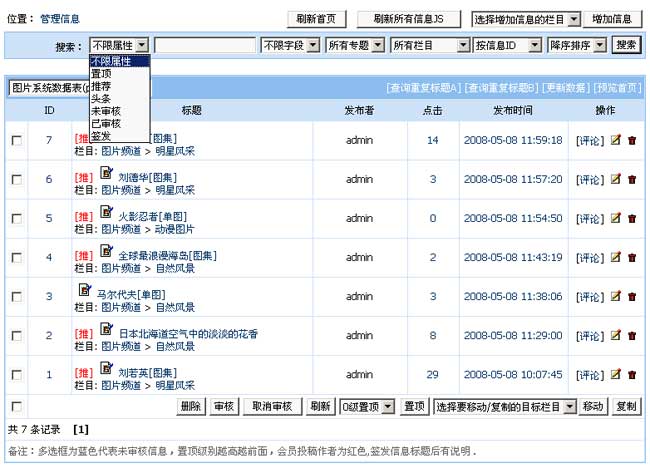Image resolution: width=650 pixels, height=473 pixels.
Task: Toggle the select-all checkbox below the table
Action: pyautogui.click(x=16, y=406)
